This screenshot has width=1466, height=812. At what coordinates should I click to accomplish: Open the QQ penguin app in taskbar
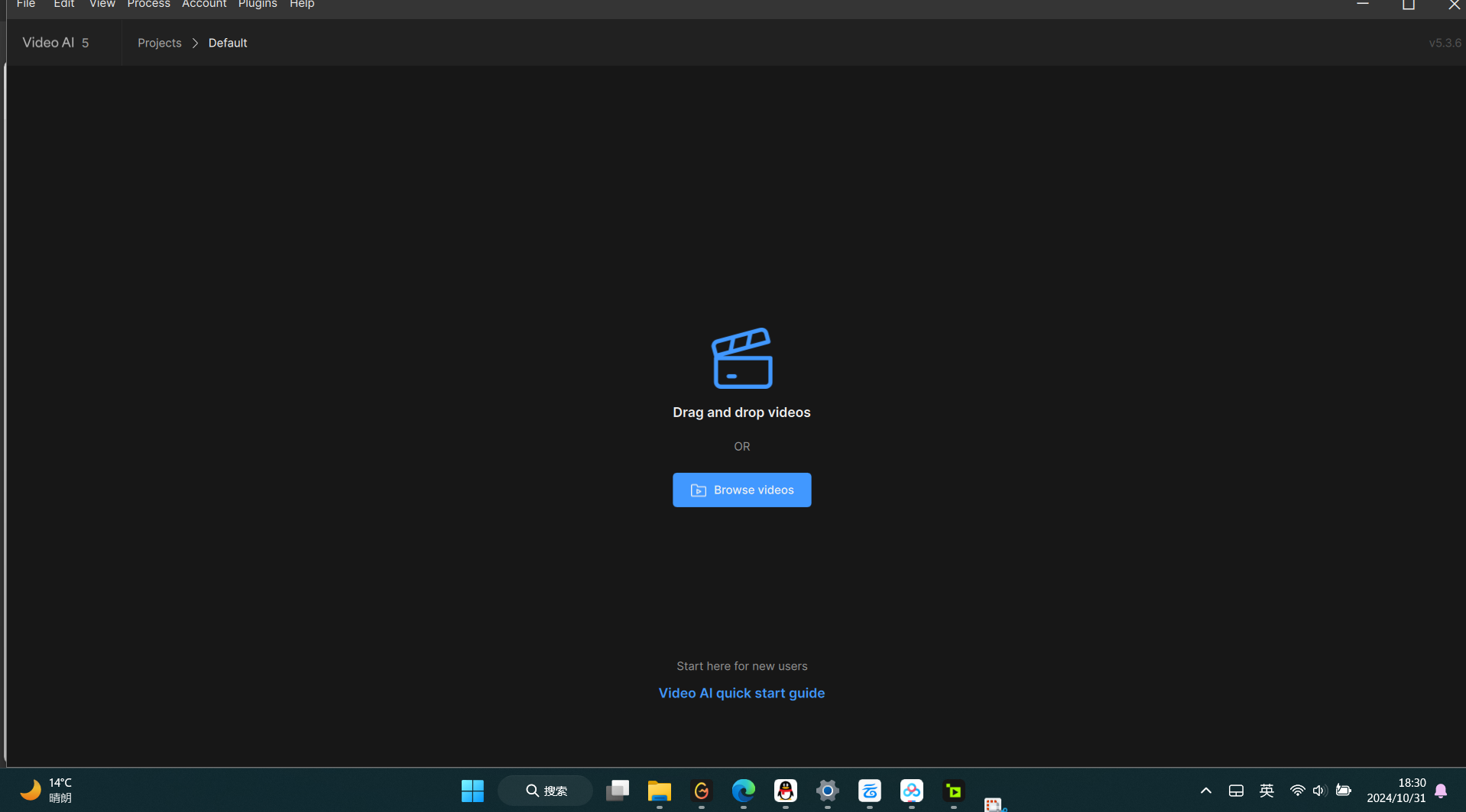[x=785, y=791]
